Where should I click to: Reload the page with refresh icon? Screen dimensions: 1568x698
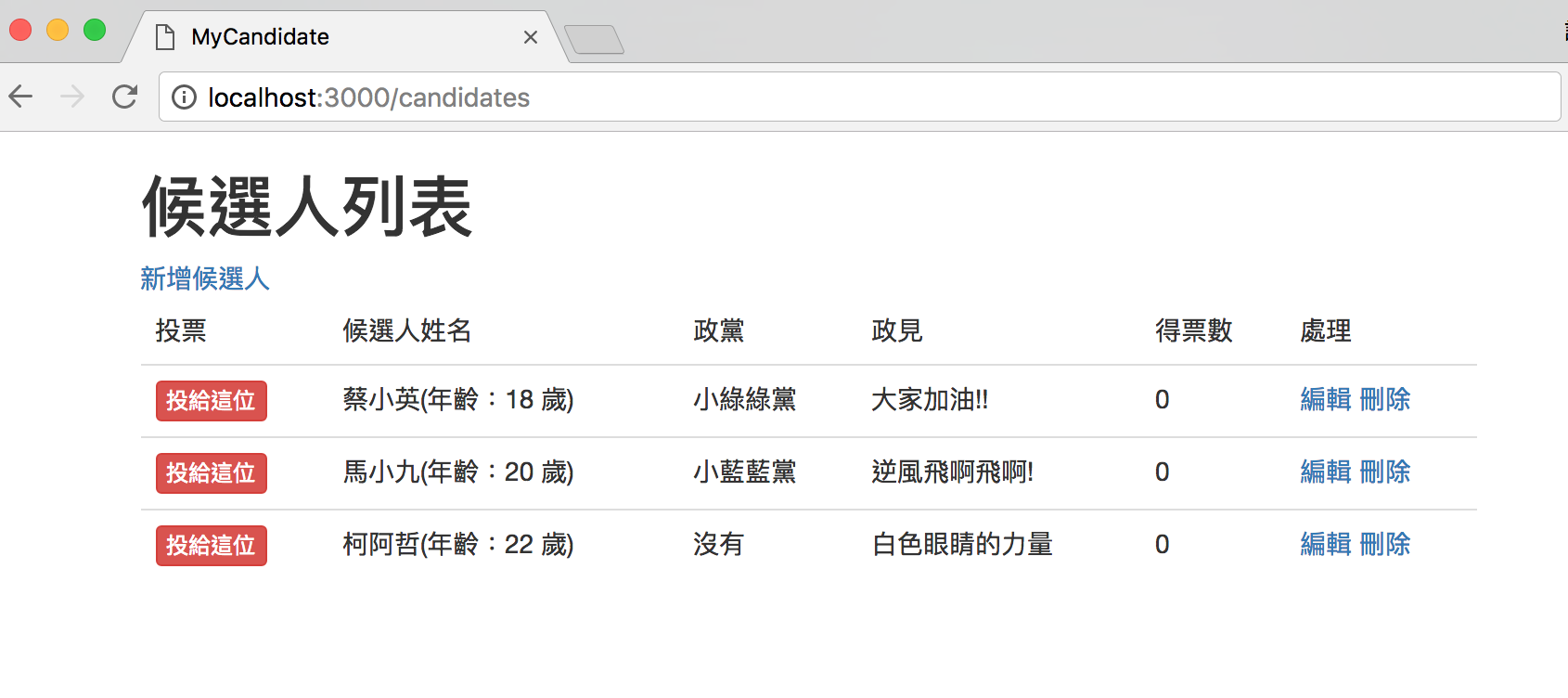[124, 97]
